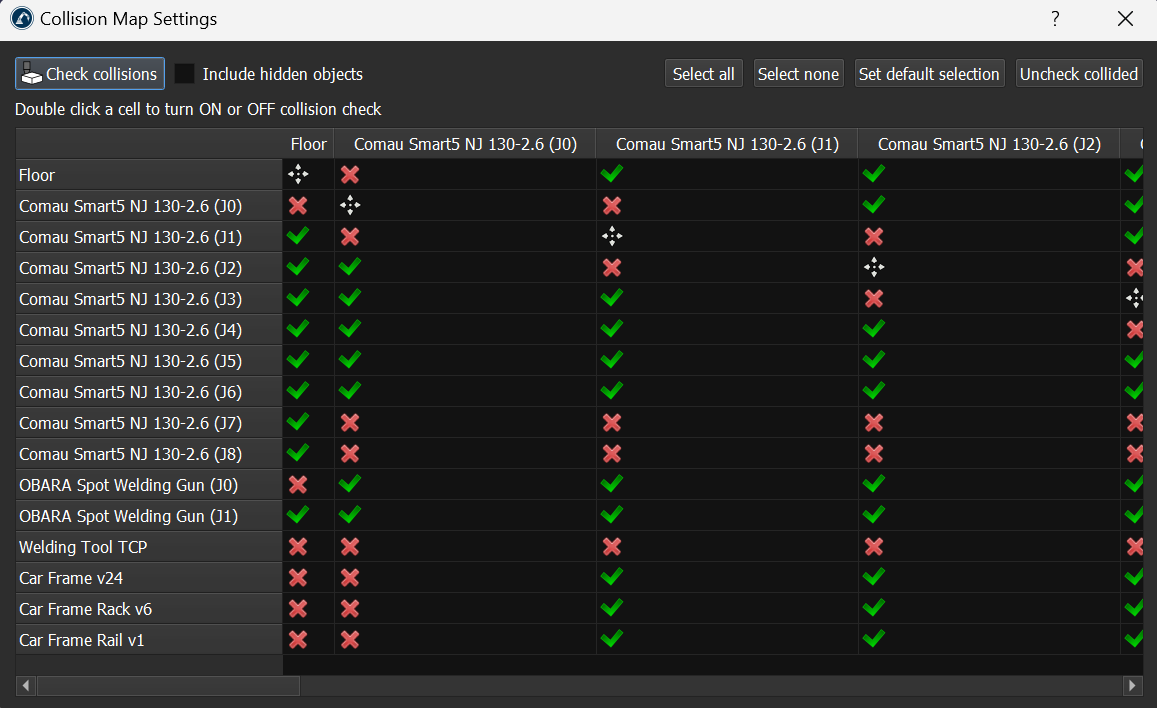This screenshot has width=1159, height=708.
Task: Click red X in Welding Tool TCP row, Floor column
Action: click(298, 547)
